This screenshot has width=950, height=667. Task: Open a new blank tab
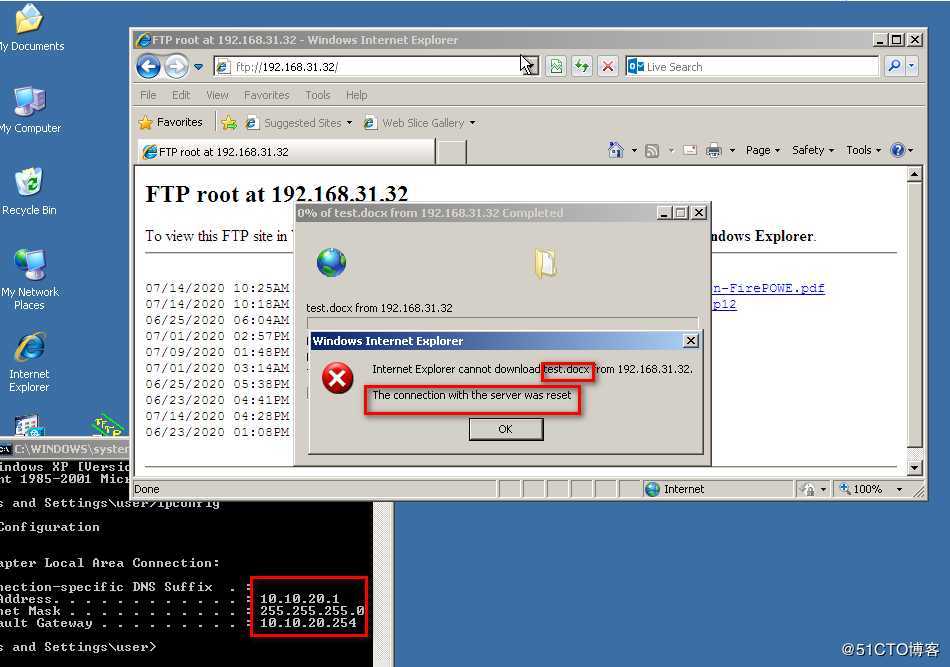click(x=451, y=152)
